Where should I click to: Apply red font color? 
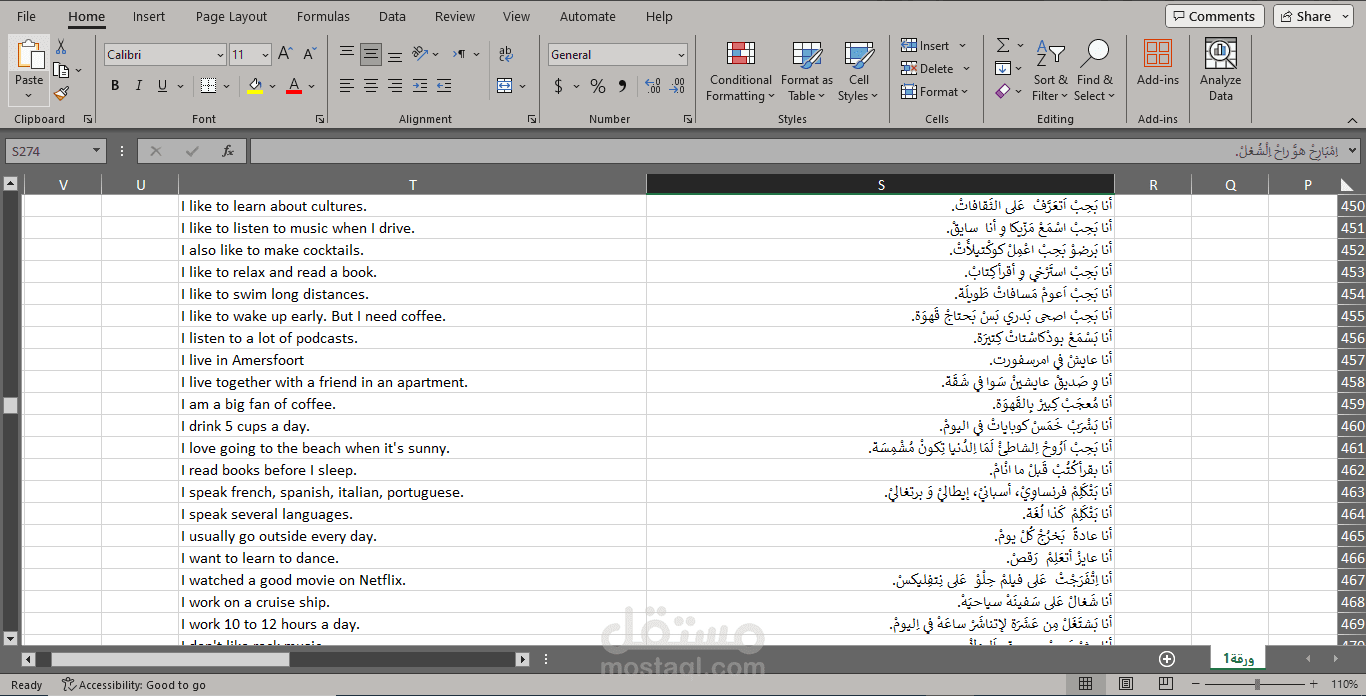pos(293,86)
